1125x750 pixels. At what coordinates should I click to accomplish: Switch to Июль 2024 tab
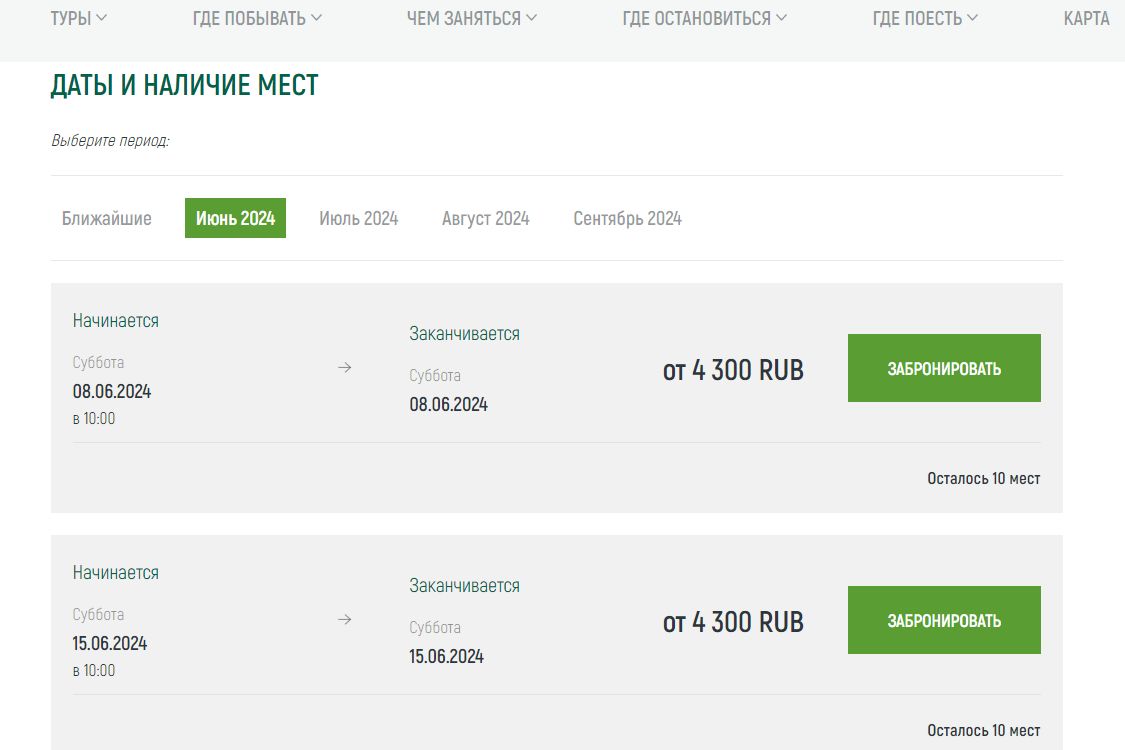pos(359,218)
